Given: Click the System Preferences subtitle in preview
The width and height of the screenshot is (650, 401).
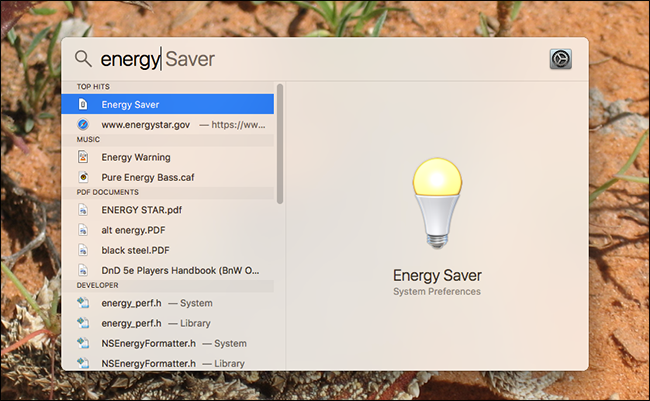Looking at the screenshot, I should coord(437,292).
